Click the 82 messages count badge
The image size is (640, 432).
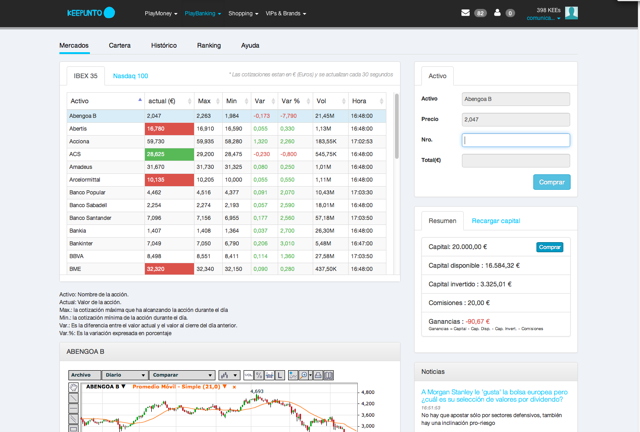click(480, 13)
